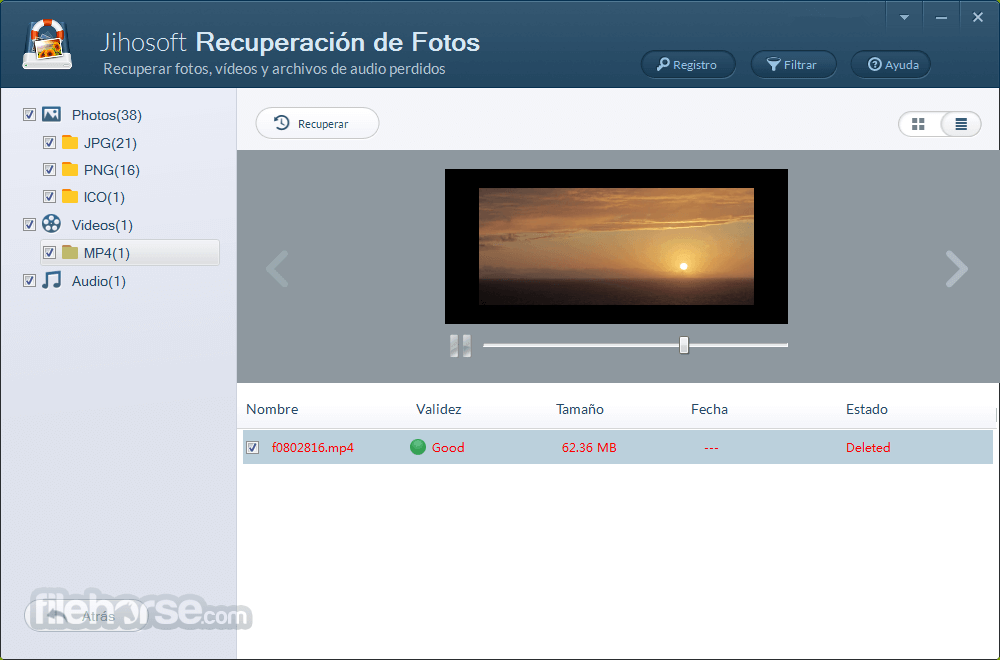1000x660 pixels.
Task: Switch to grid thumbnail view
Action: pos(918,124)
